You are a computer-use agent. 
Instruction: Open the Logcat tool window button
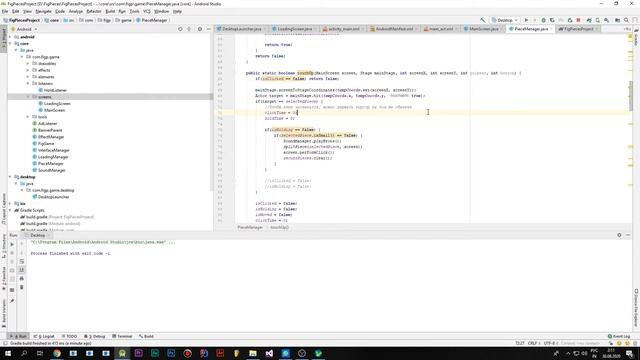[44, 336]
